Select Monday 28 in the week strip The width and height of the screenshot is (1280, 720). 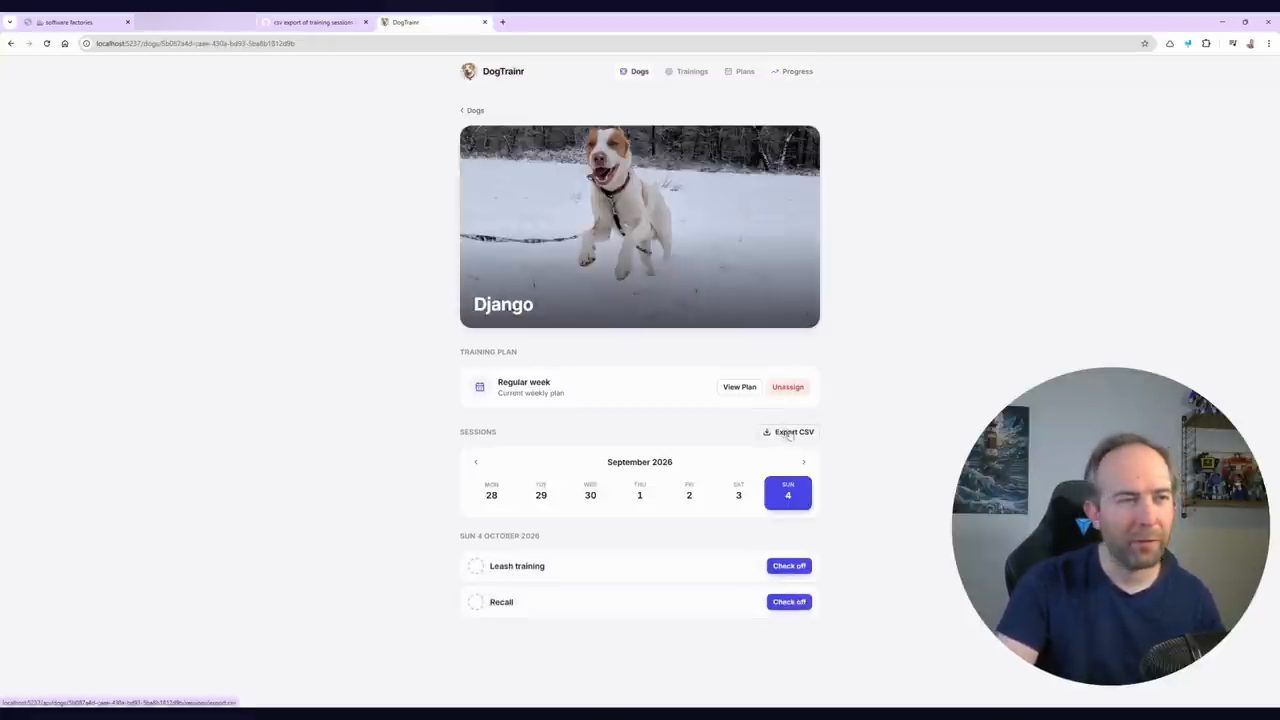(x=491, y=492)
